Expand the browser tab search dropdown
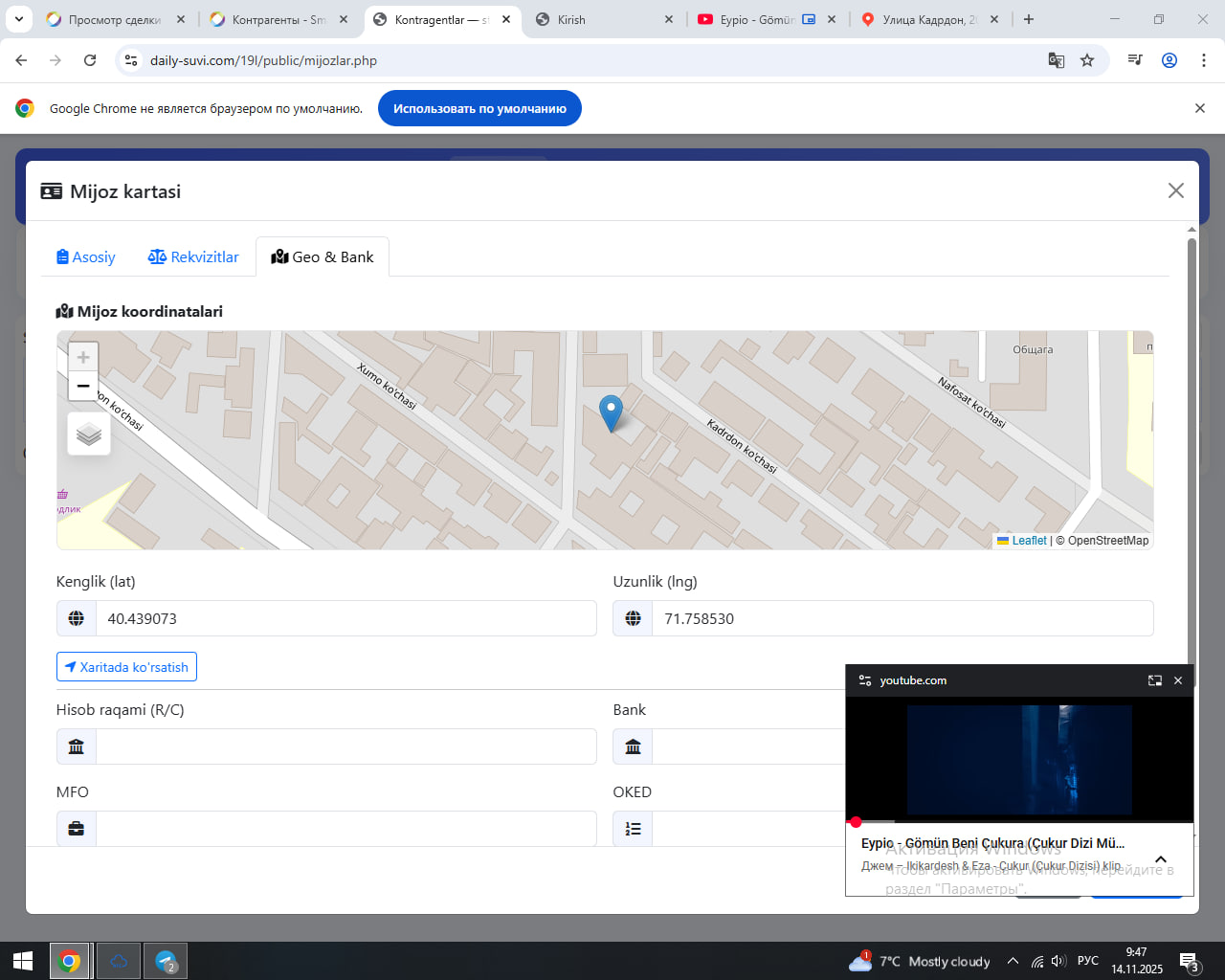The height and width of the screenshot is (980, 1225). point(19,19)
